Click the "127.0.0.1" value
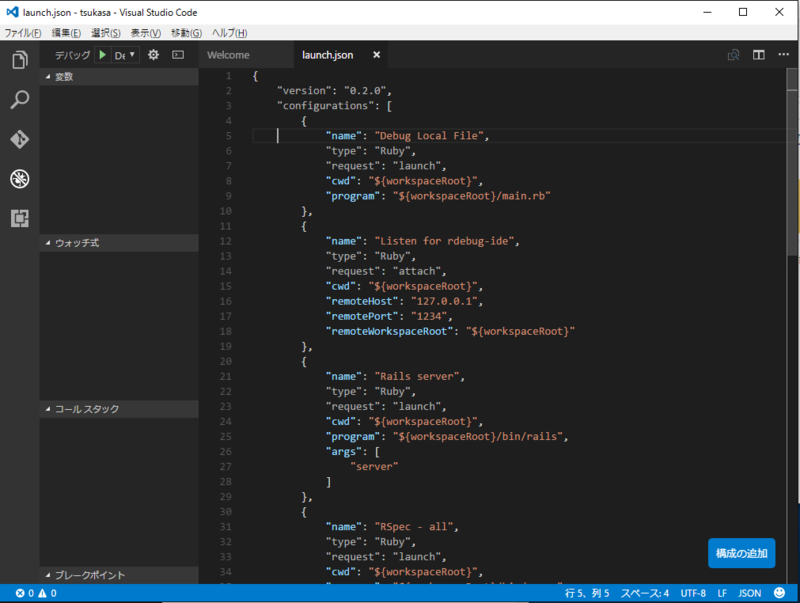This screenshot has width=800, height=603. pos(444,302)
